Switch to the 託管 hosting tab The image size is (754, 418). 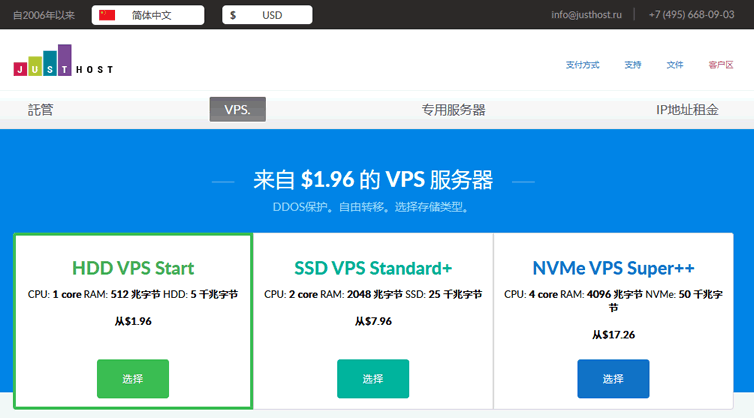point(40,110)
